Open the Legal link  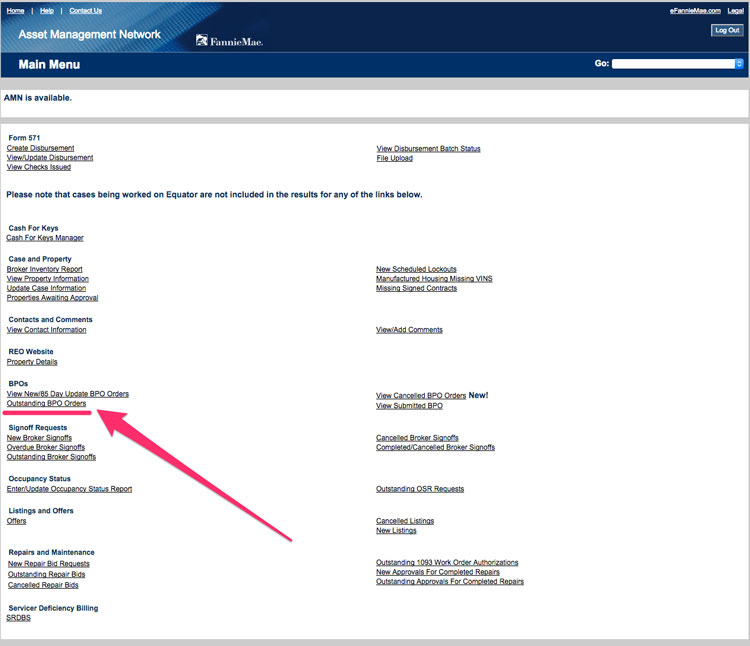736,11
